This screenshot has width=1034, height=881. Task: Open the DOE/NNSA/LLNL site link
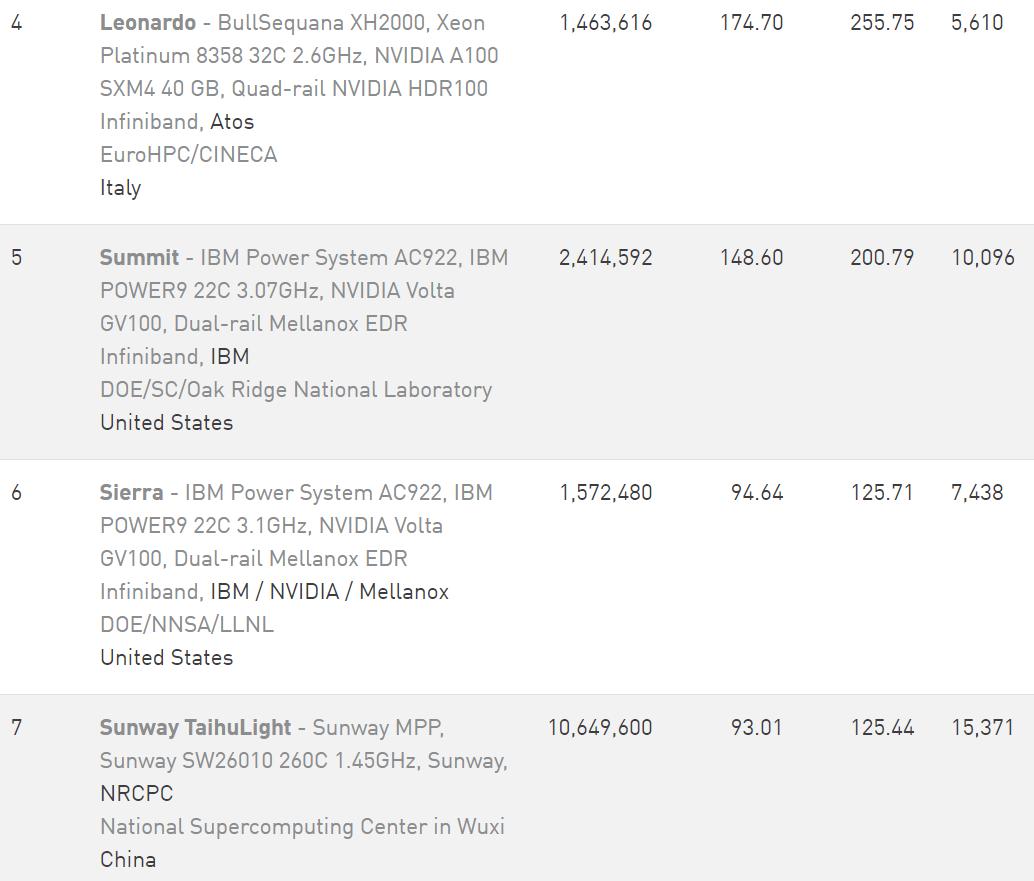click(186, 625)
